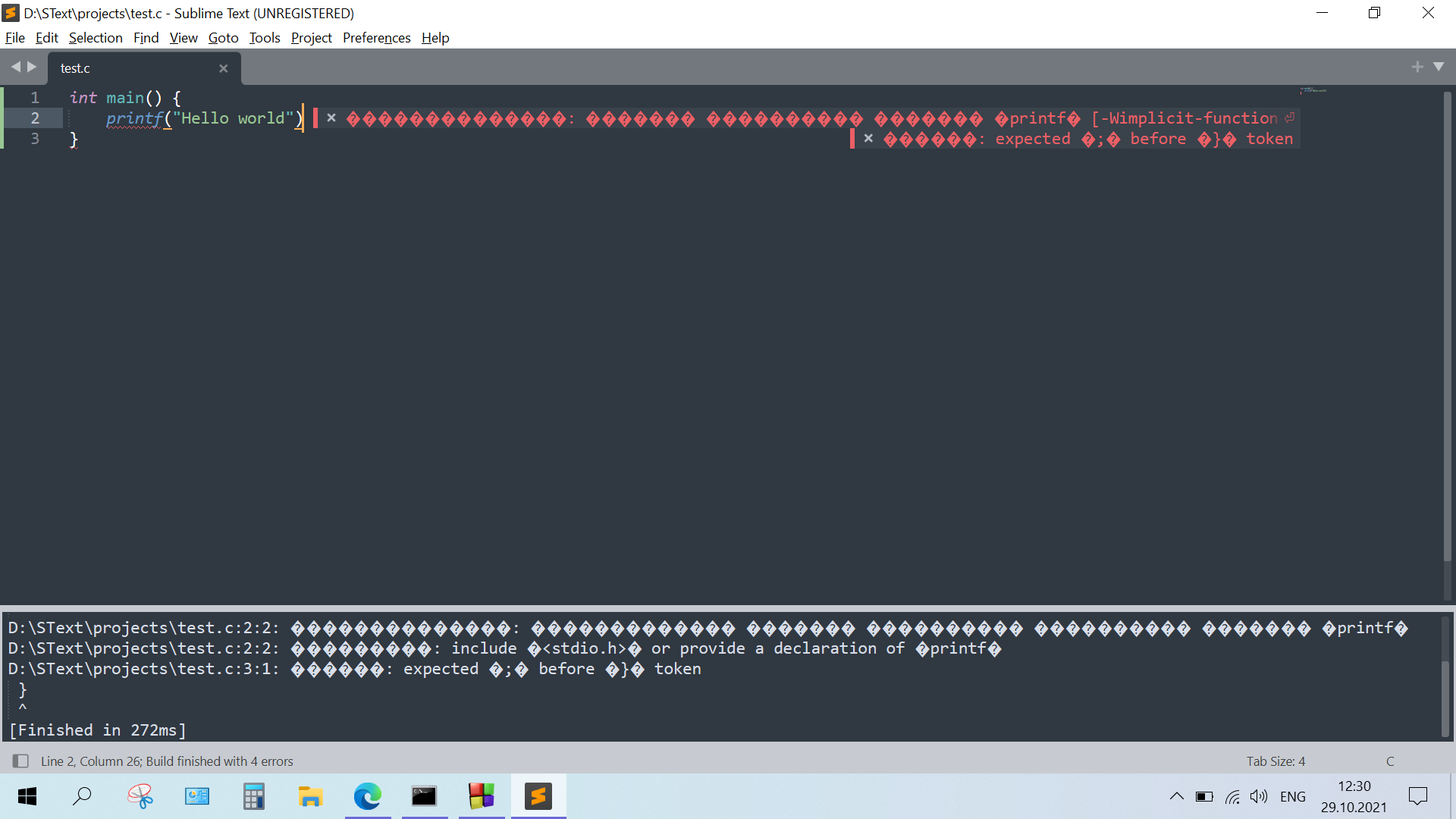
Task: Navigate forward with the right arrow icon
Action: pyautogui.click(x=33, y=67)
